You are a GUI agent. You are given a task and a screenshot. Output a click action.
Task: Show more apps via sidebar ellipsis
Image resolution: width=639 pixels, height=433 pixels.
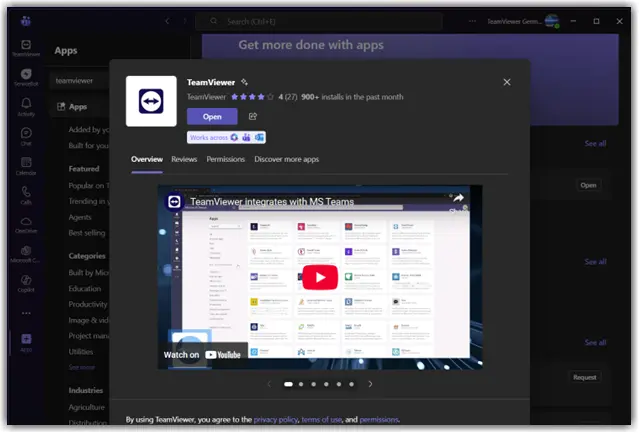[26, 313]
